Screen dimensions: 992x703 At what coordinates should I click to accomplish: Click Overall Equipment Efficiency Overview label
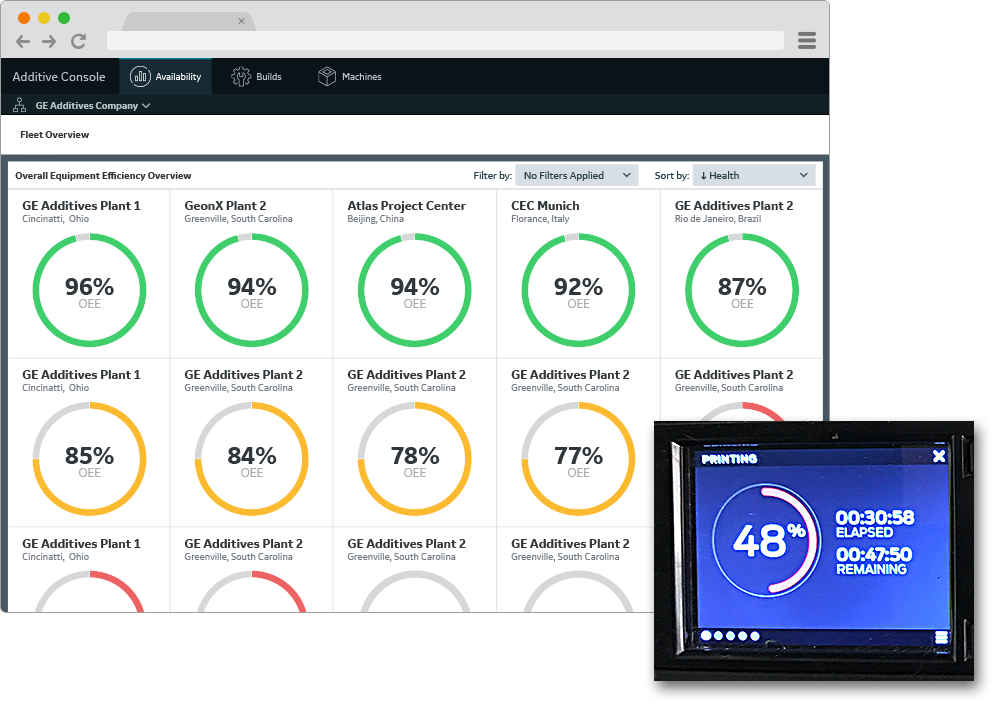coord(103,176)
